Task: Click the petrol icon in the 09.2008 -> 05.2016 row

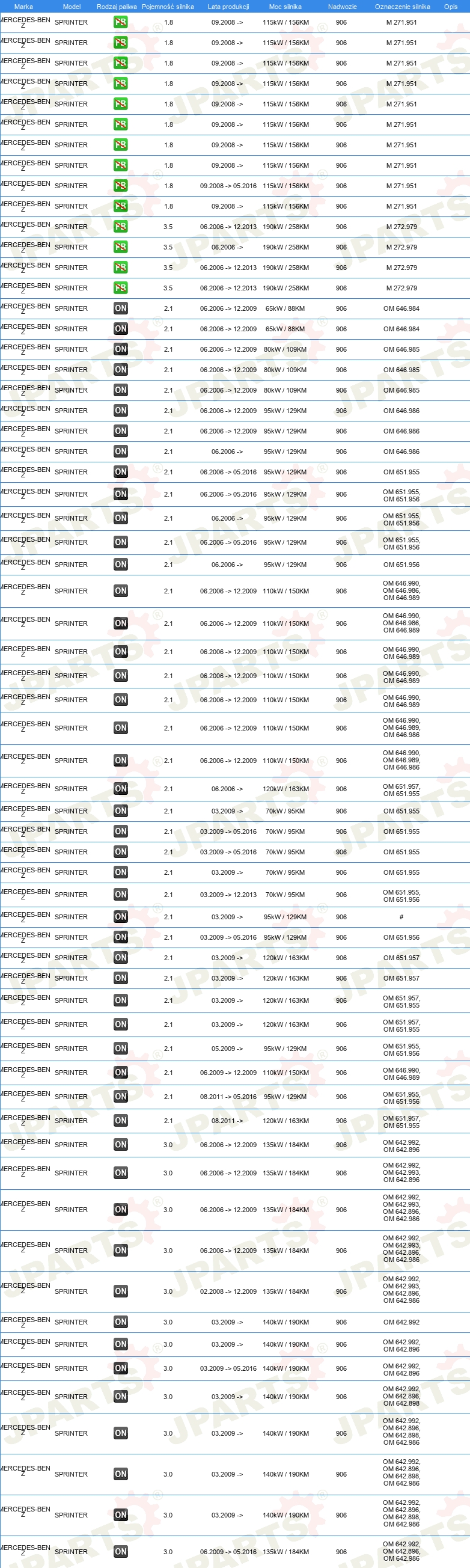Action: coord(121,186)
